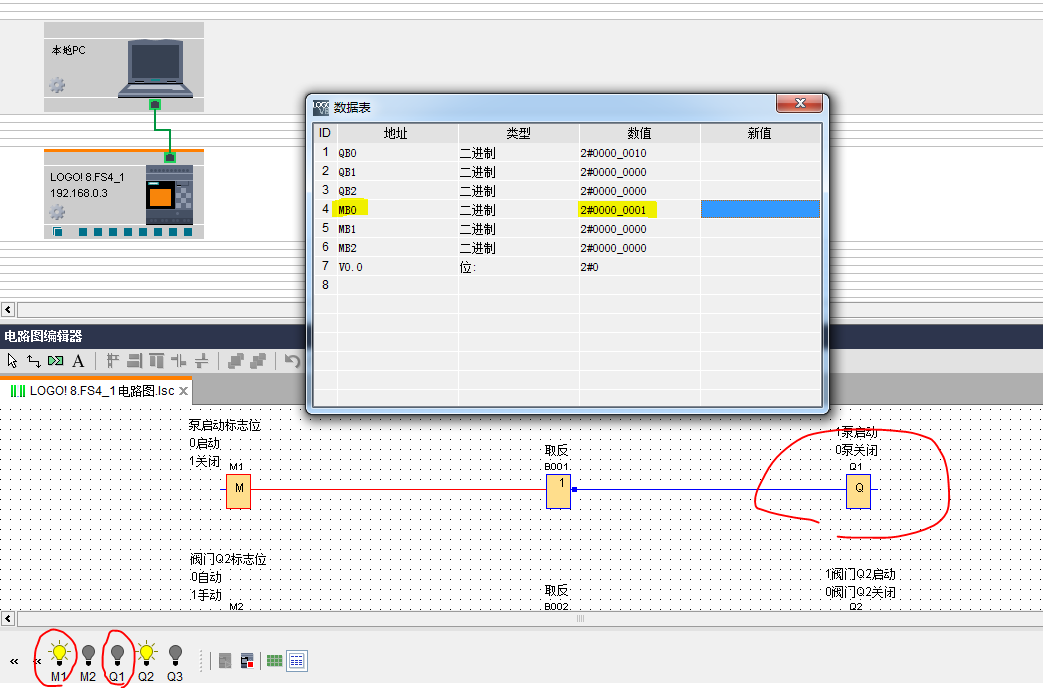Viewport: 1043px width, 688px height.
Task: Select the B001 NOT block
Action: coord(559,492)
